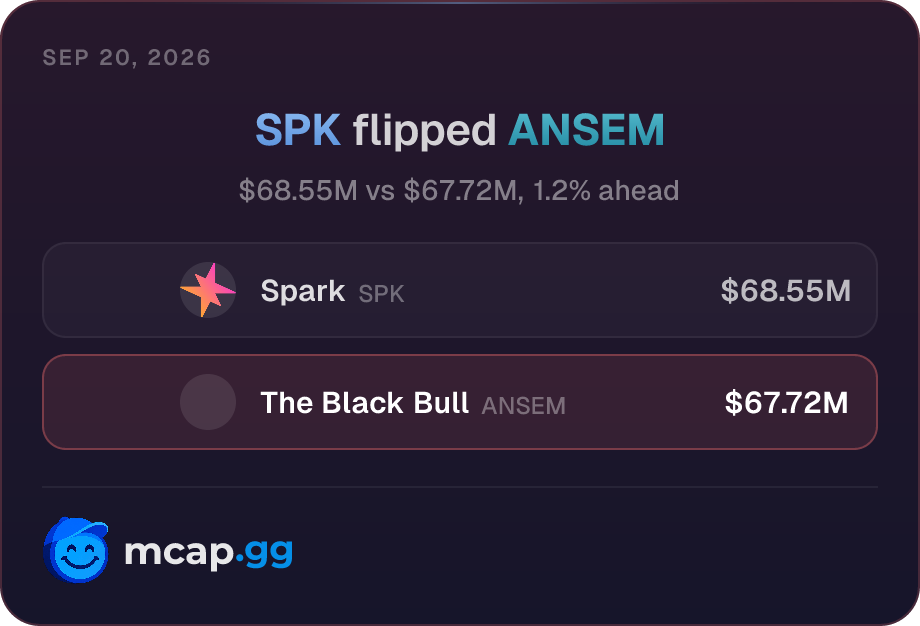Viewport: 920px width, 626px height.
Task: Click the blue .gg in logo
Action: click(264, 554)
